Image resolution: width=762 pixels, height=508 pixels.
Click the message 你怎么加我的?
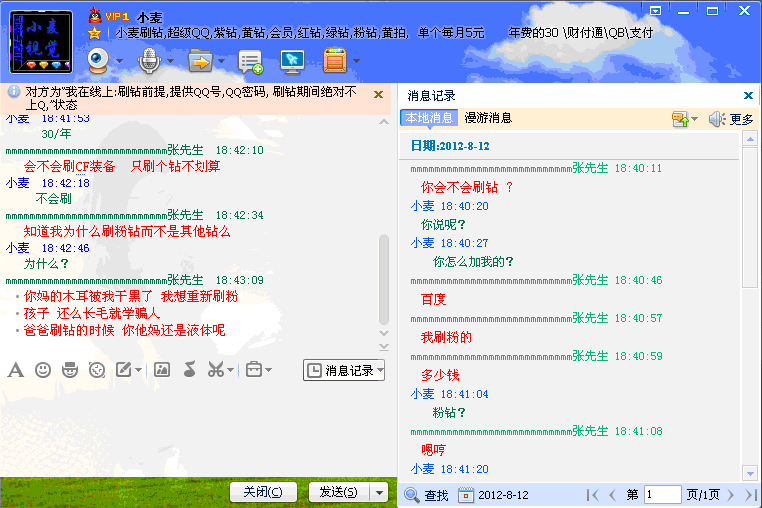click(x=473, y=262)
